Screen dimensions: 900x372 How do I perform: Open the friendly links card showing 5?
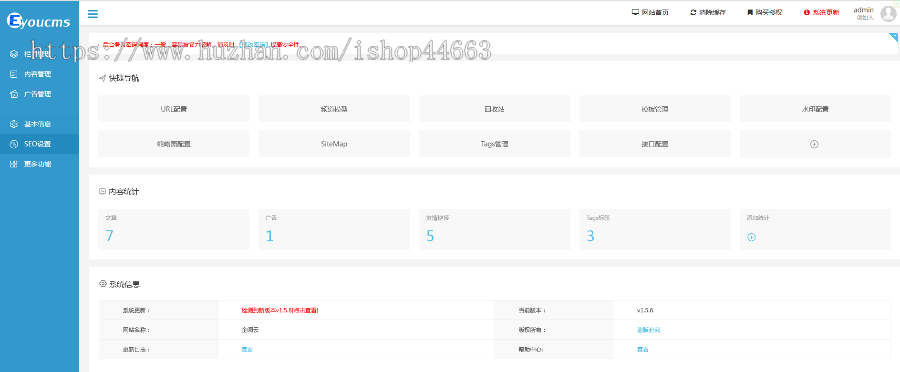click(494, 229)
